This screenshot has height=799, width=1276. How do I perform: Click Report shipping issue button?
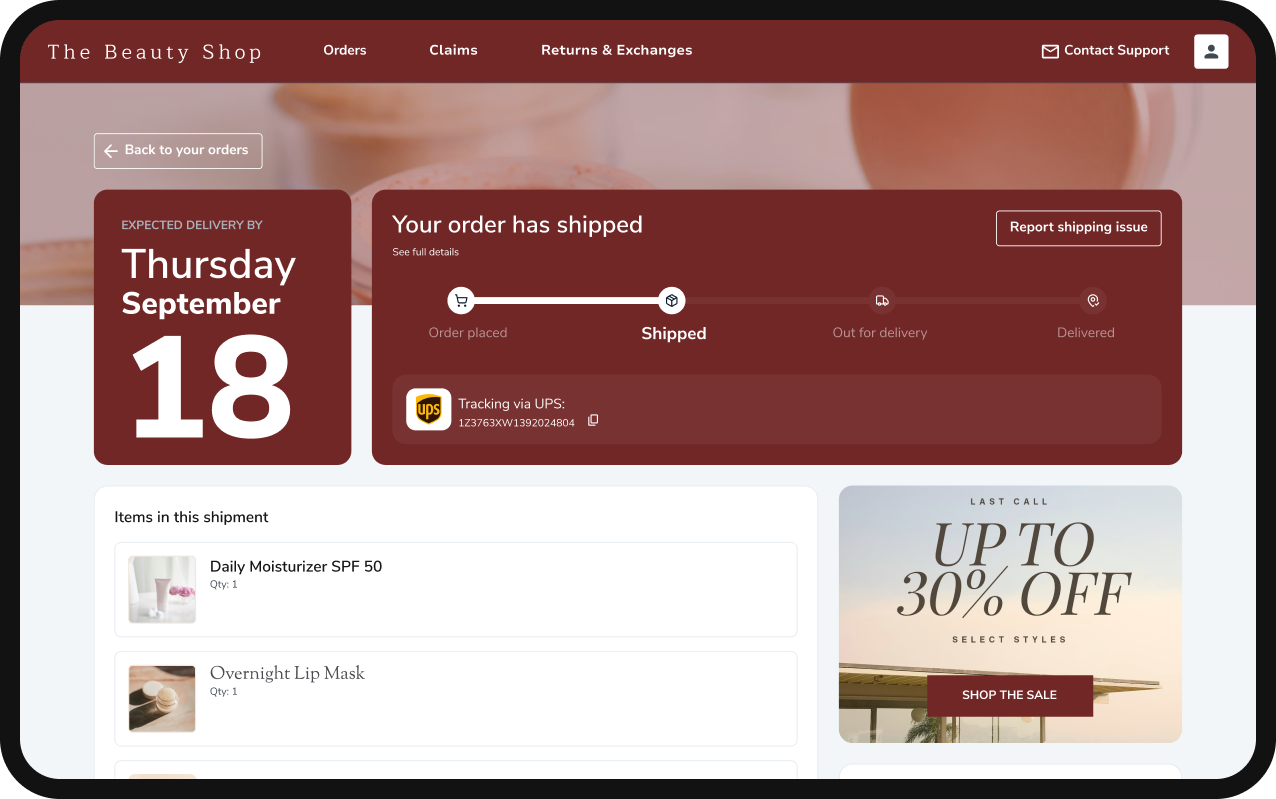point(1078,228)
